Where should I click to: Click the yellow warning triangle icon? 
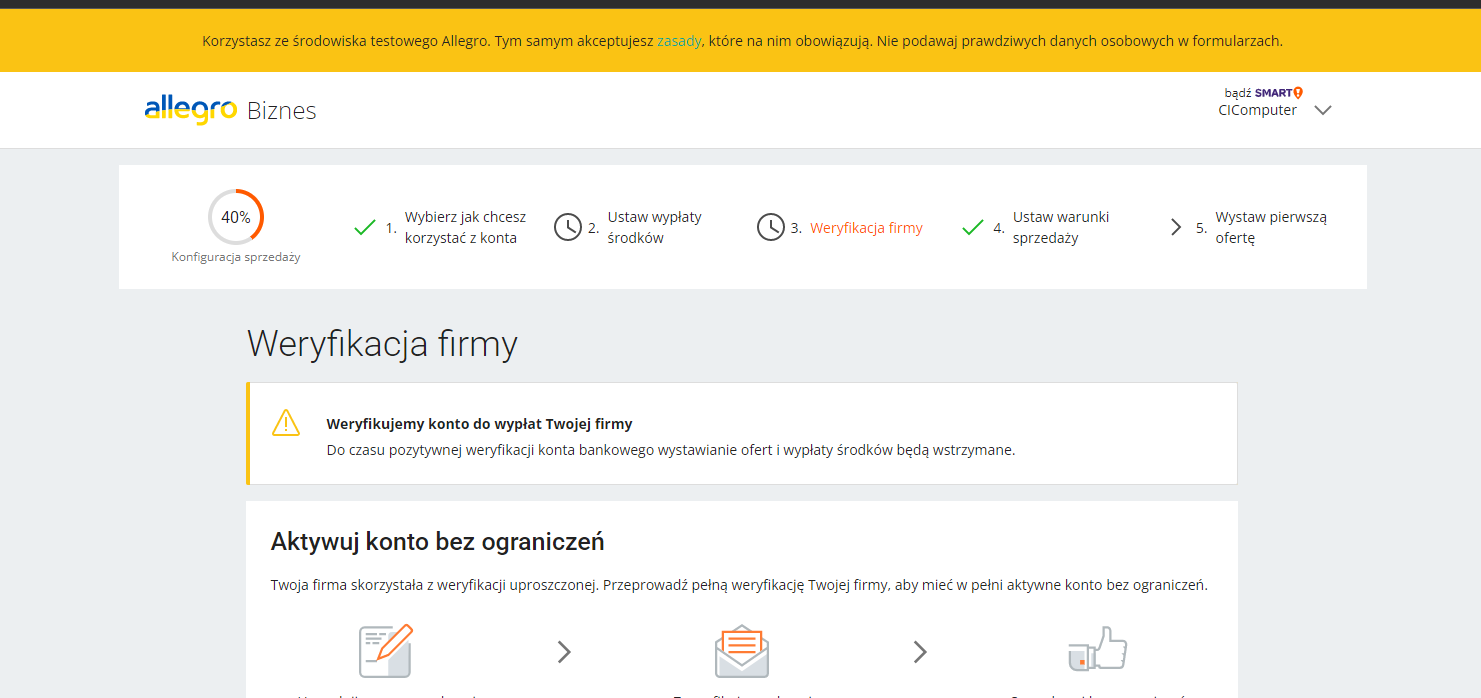(286, 422)
